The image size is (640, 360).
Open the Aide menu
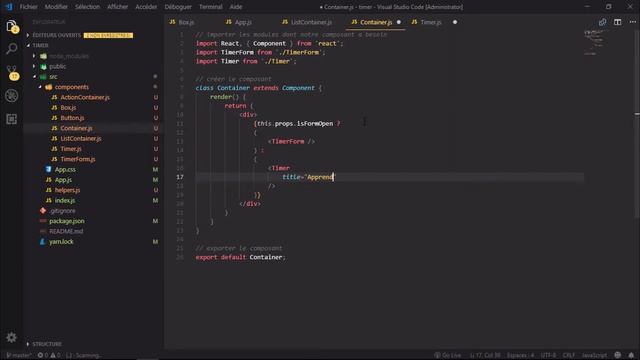pos(236,7)
